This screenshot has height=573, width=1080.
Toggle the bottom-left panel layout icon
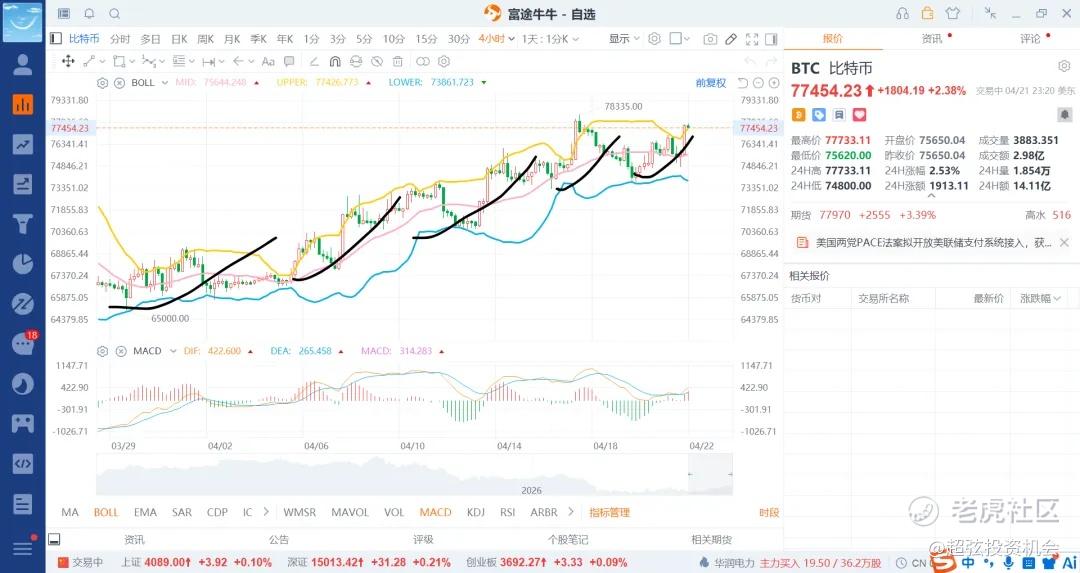54,539
